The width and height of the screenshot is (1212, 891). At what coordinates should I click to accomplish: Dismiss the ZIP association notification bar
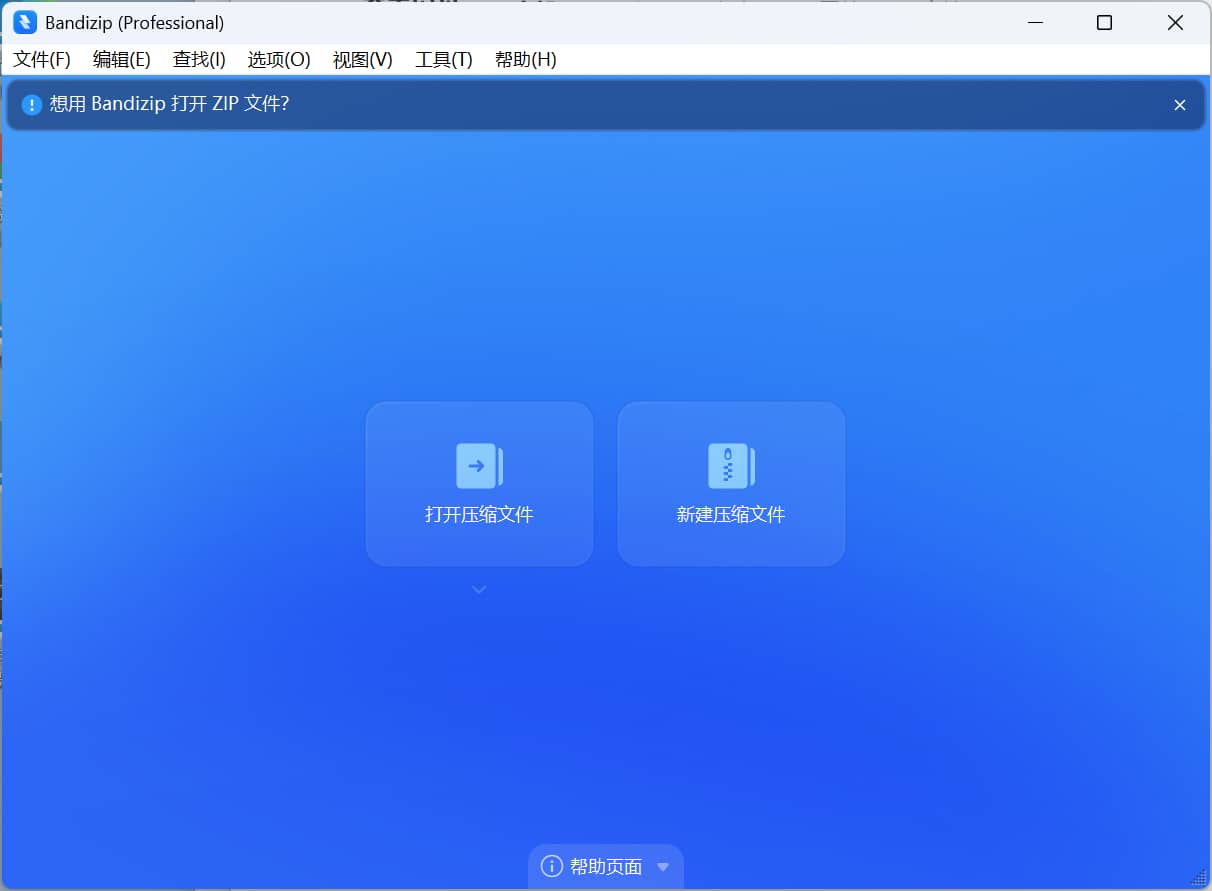(x=1180, y=105)
